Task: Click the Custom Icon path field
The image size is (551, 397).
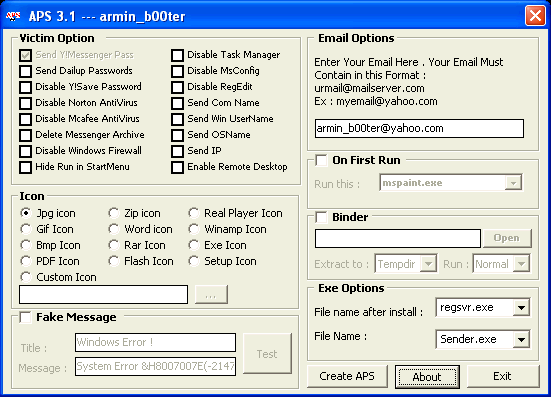Action: coord(103,294)
